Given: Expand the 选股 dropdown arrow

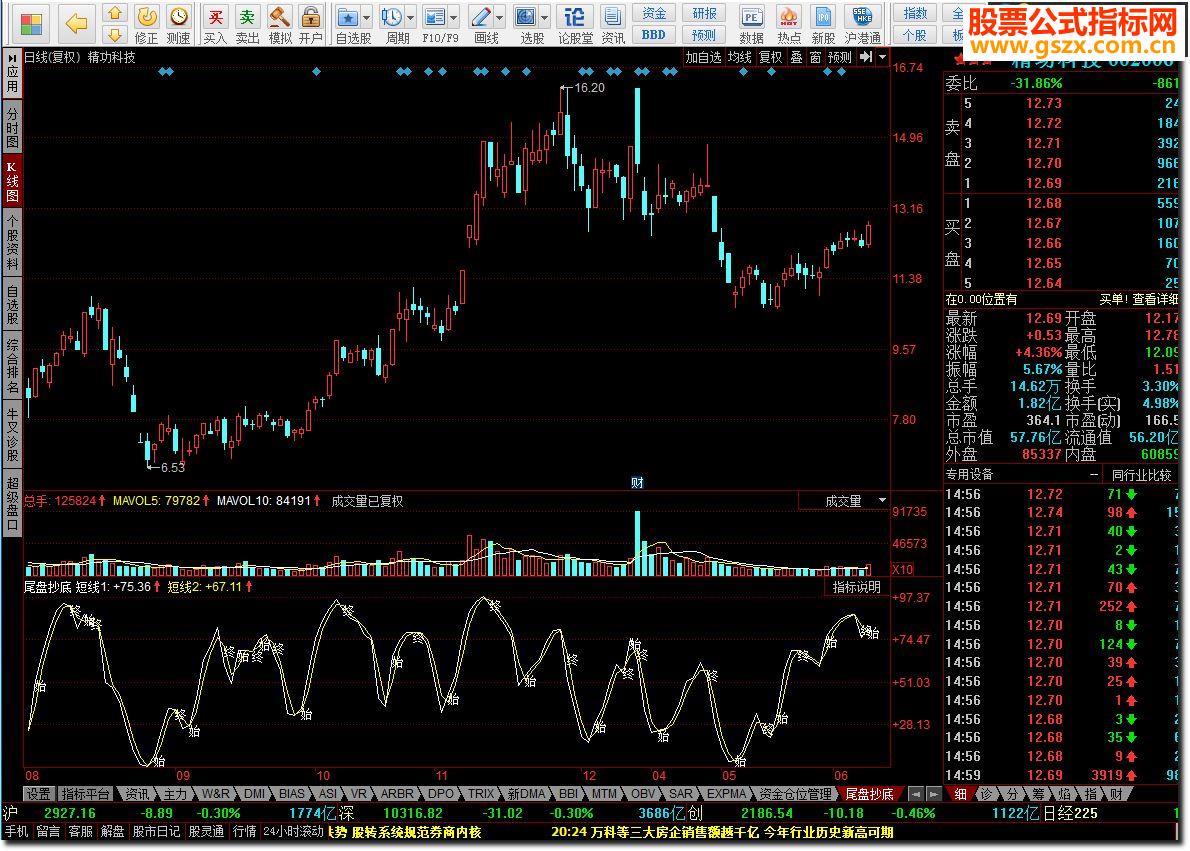Looking at the screenshot, I should coord(544,17).
